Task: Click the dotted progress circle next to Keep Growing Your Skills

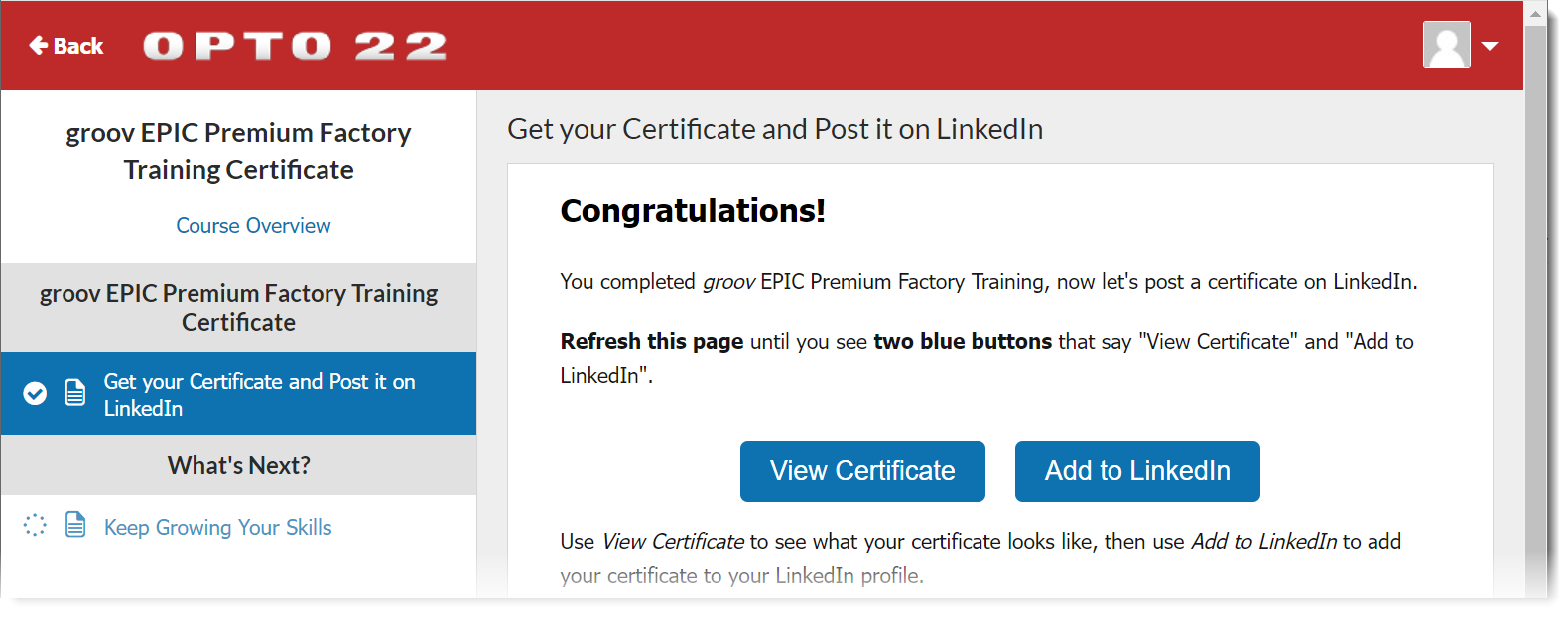Action: [x=34, y=526]
